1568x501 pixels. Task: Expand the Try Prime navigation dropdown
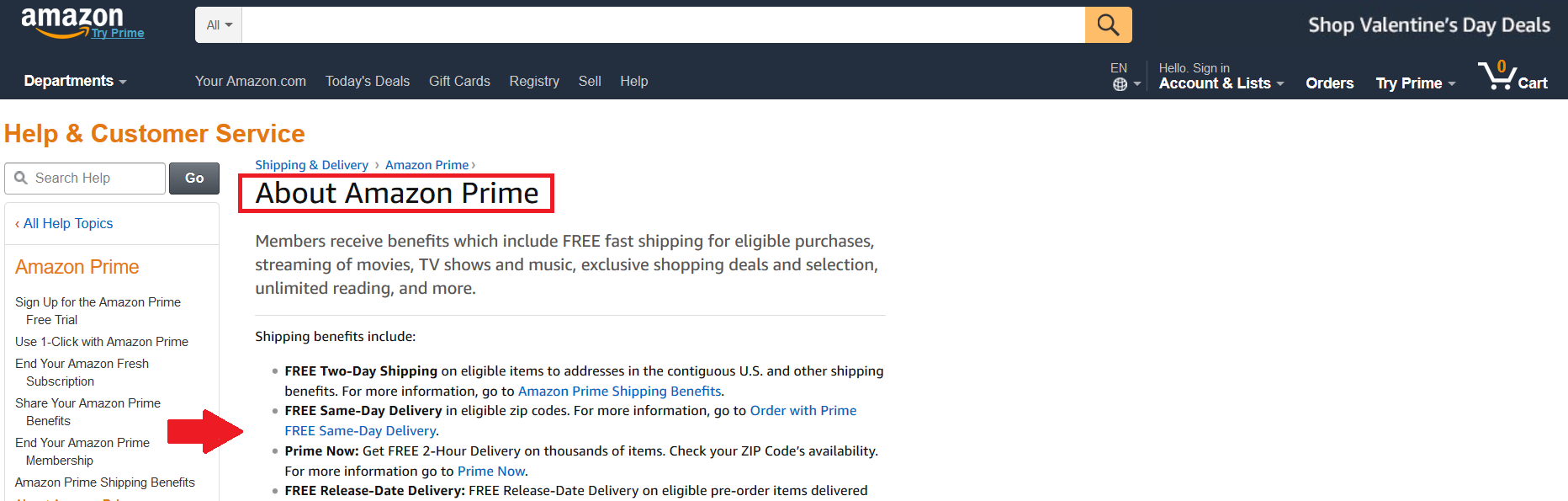pos(1415,83)
